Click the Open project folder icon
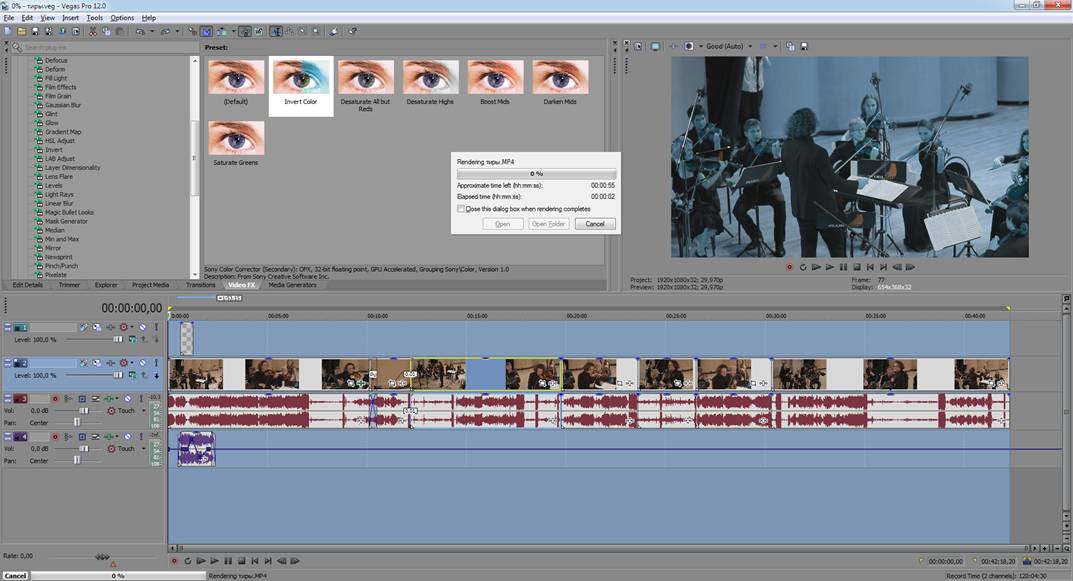The width and height of the screenshot is (1073, 581). click(x=22, y=31)
